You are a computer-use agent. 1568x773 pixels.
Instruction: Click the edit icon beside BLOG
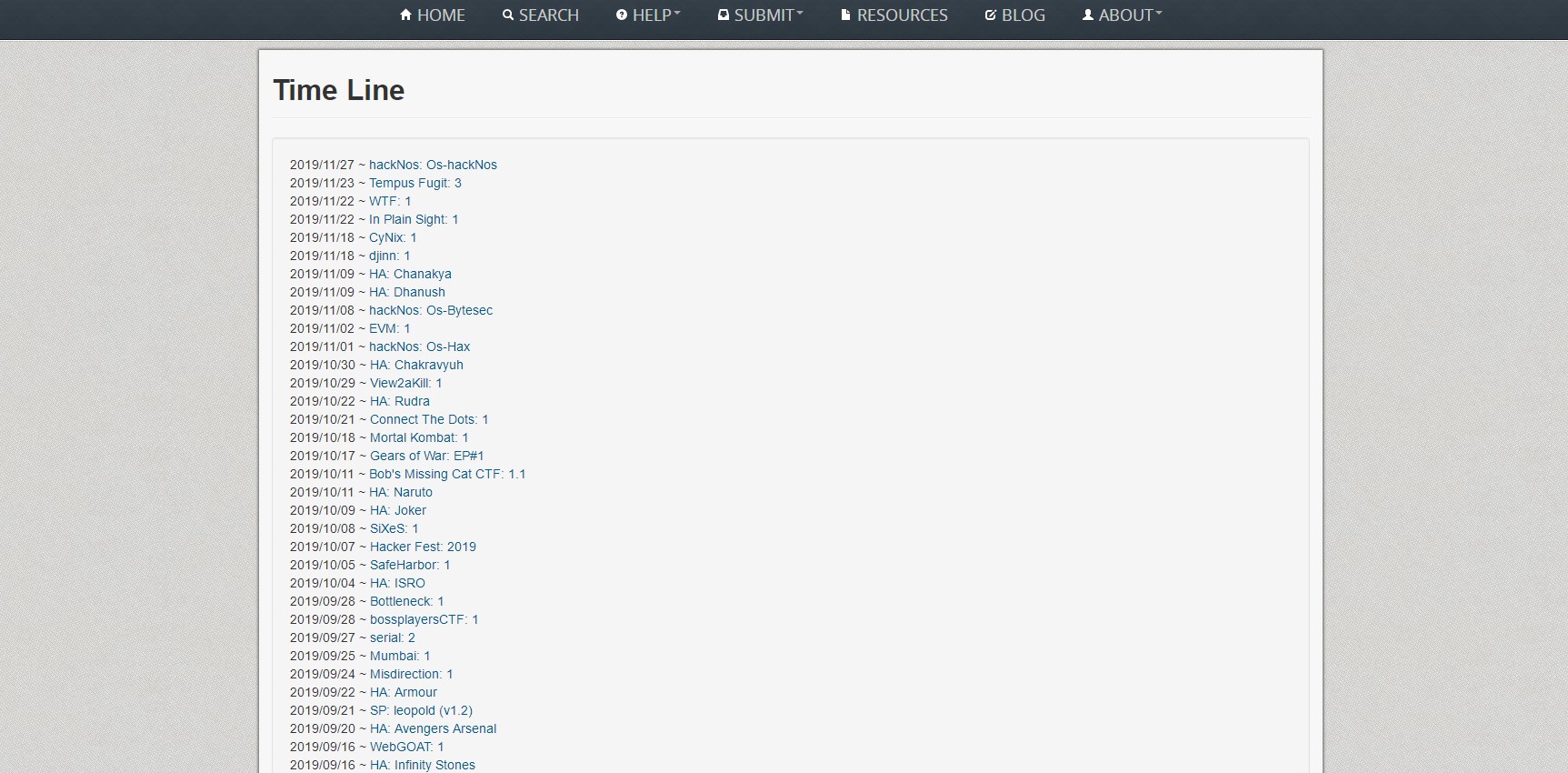click(991, 15)
